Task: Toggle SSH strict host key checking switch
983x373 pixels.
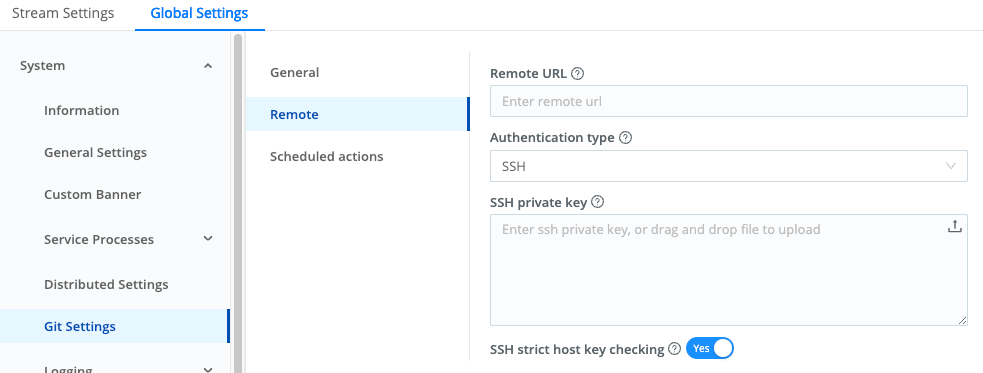Action: pyautogui.click(x=710, y=348)
